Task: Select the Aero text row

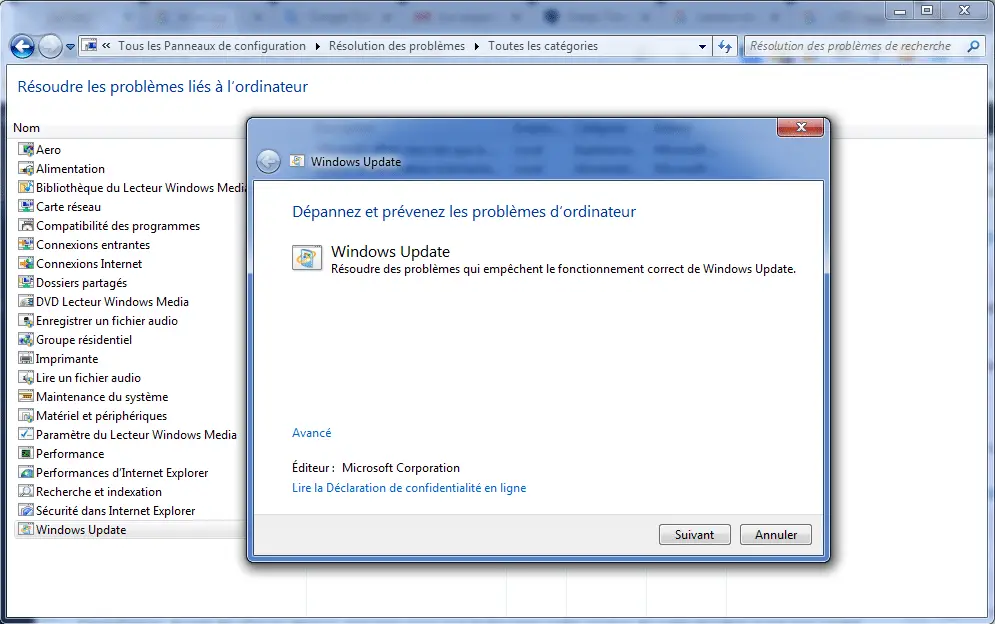Action: (48, 150)
